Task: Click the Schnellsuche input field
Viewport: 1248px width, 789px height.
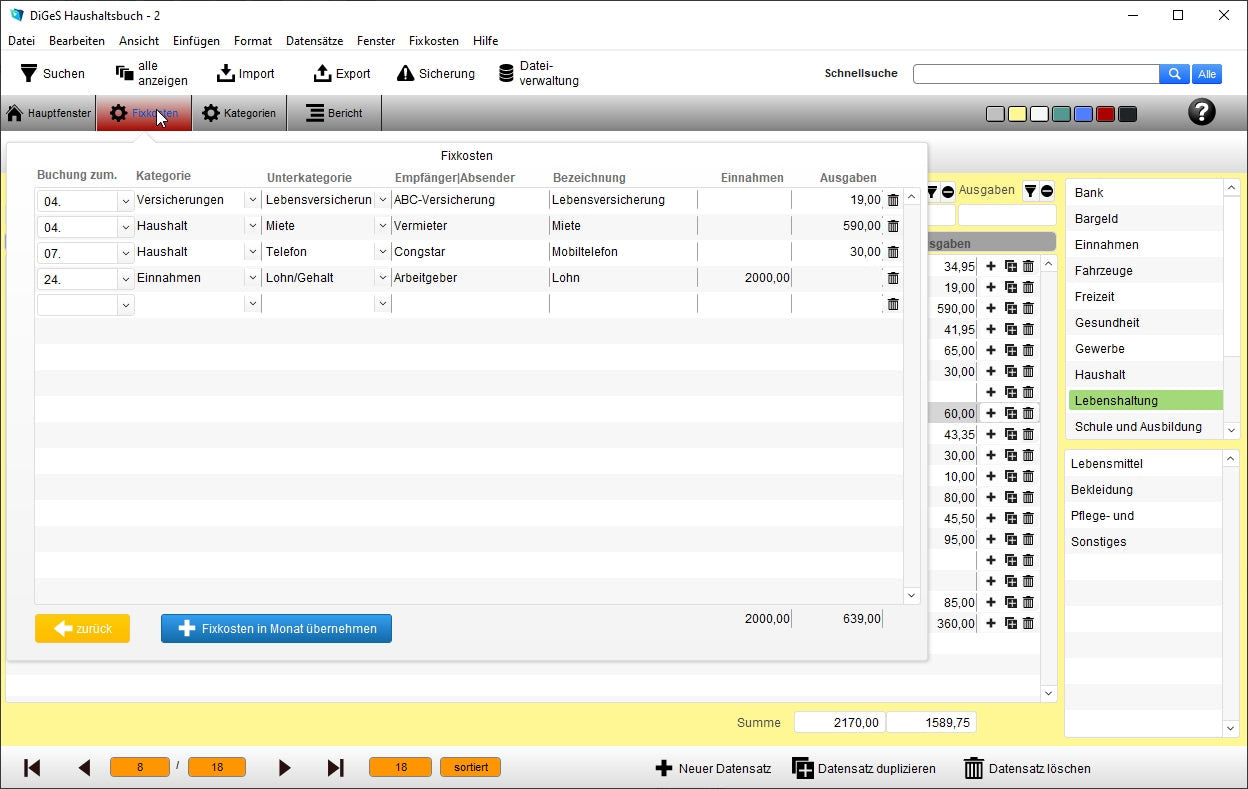Action: (x=1035, y=74)
